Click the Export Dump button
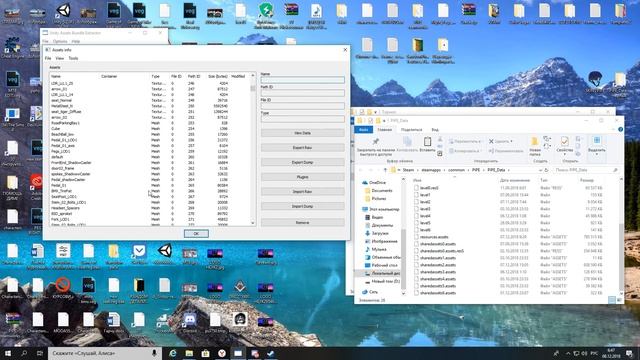The width and height of the screenshot is (640, 360). click(302, 162)
